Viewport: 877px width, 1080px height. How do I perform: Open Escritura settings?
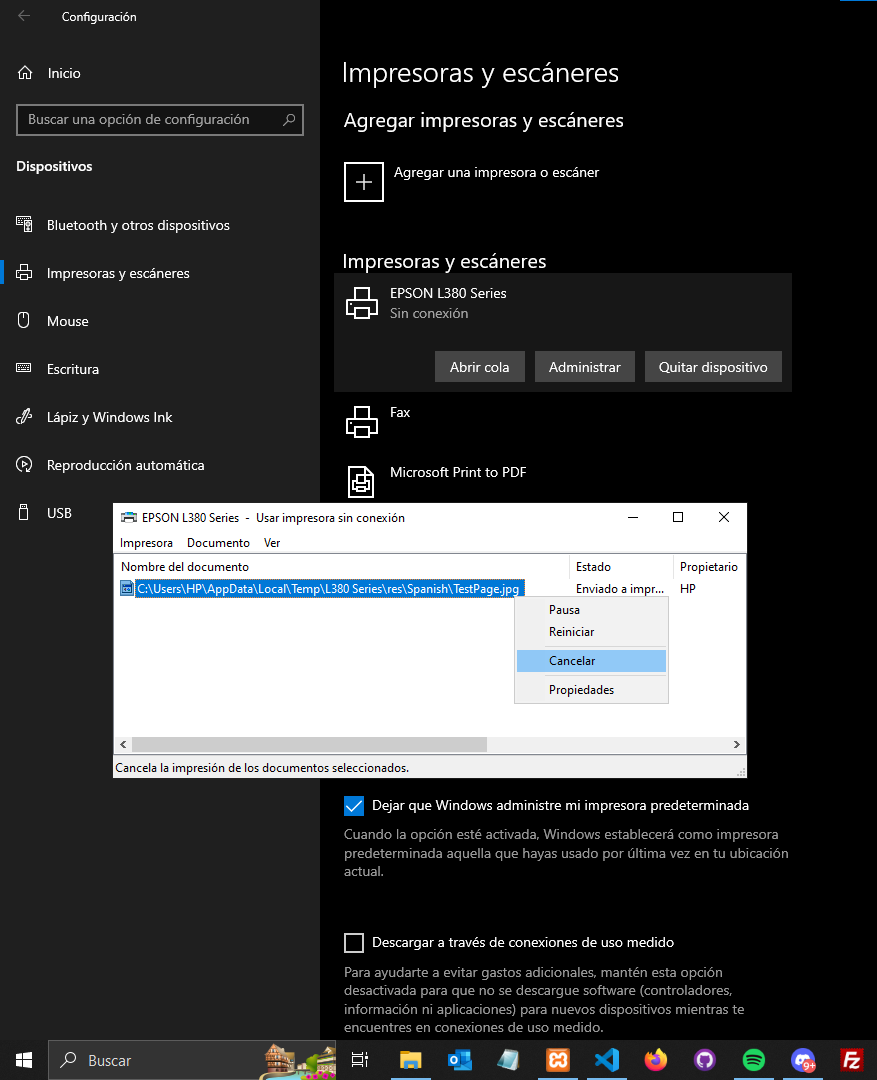[72, 369]
